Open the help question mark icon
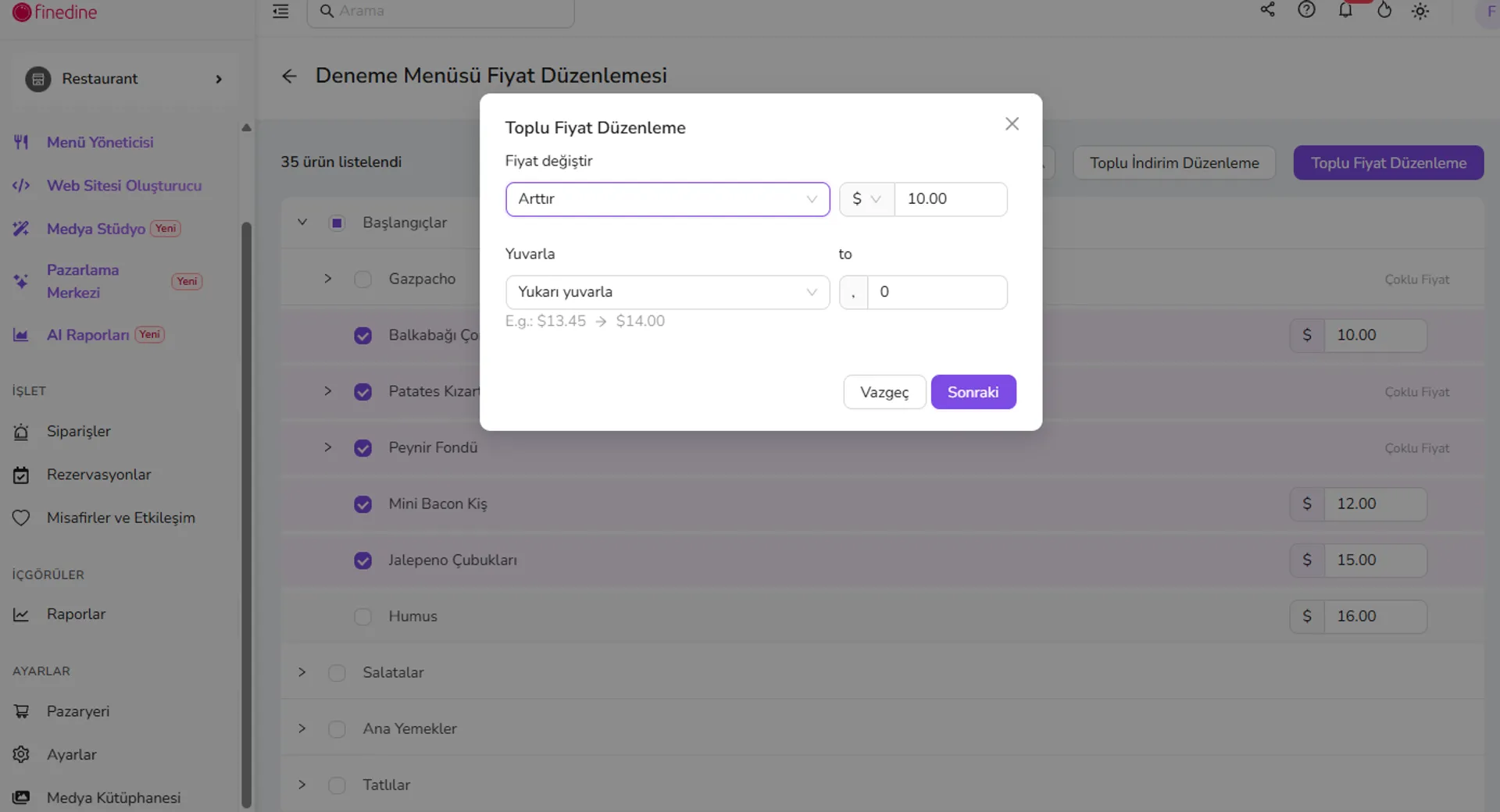 point(1306,10)
